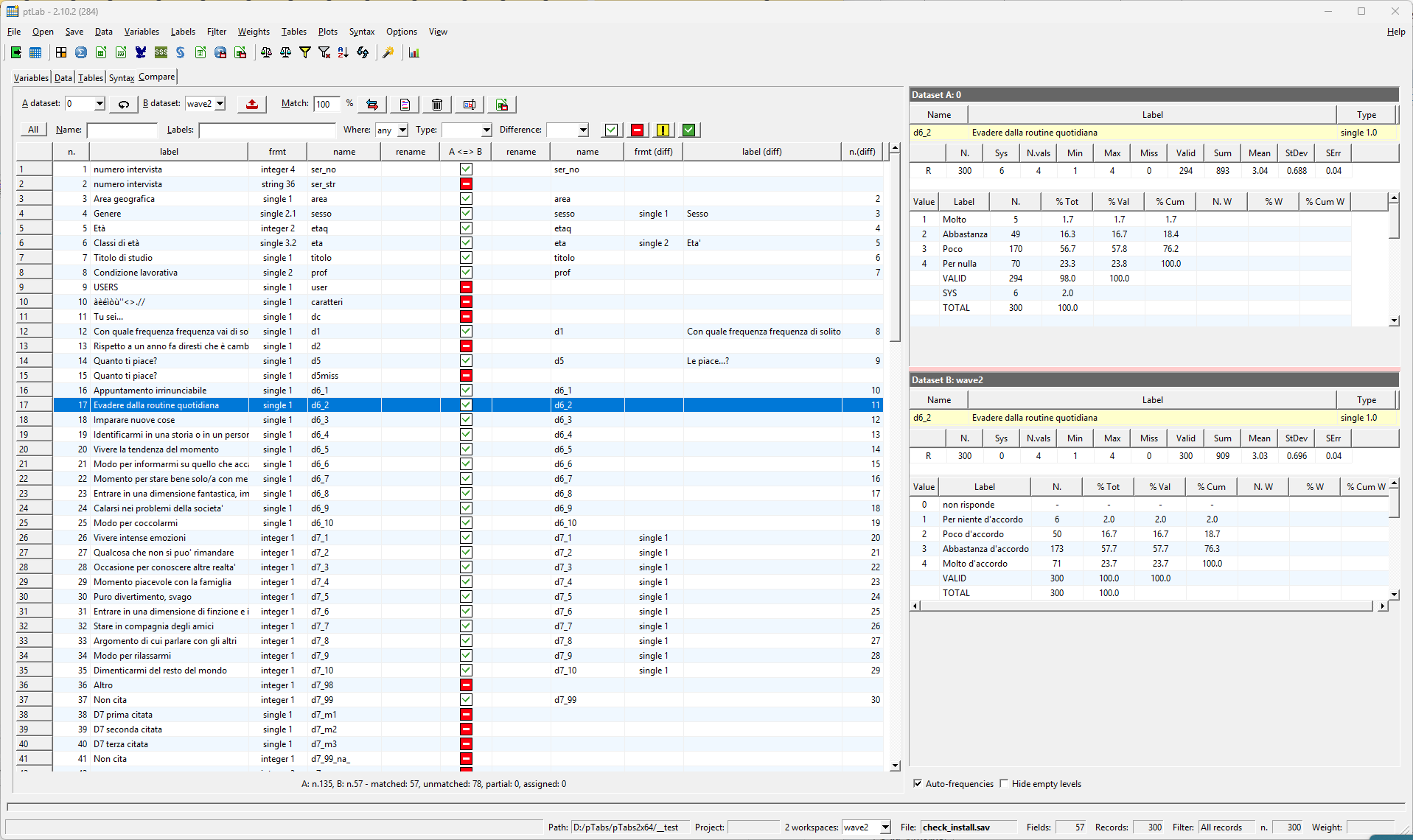
Task: Switch to the Tables tab
Action: (x=91, y=77)
